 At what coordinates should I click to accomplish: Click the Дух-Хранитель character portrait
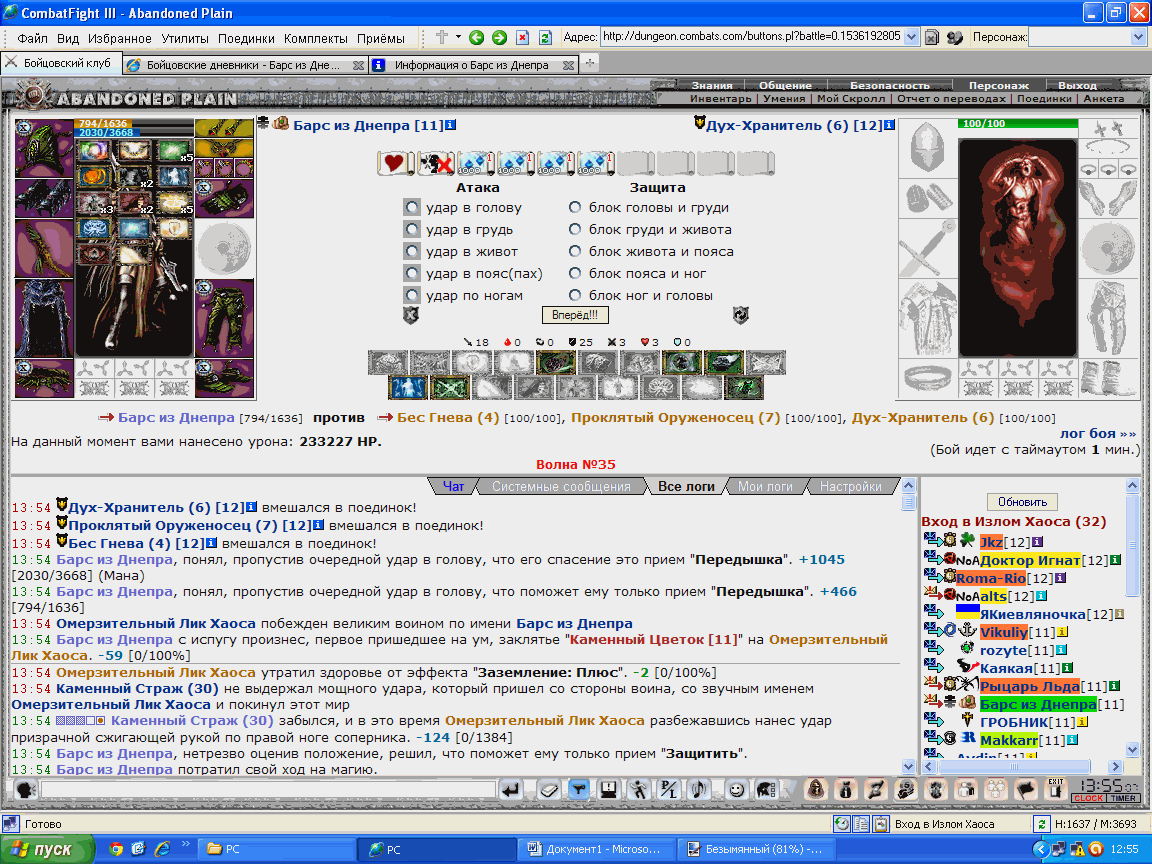click(x=1018, y=248)
